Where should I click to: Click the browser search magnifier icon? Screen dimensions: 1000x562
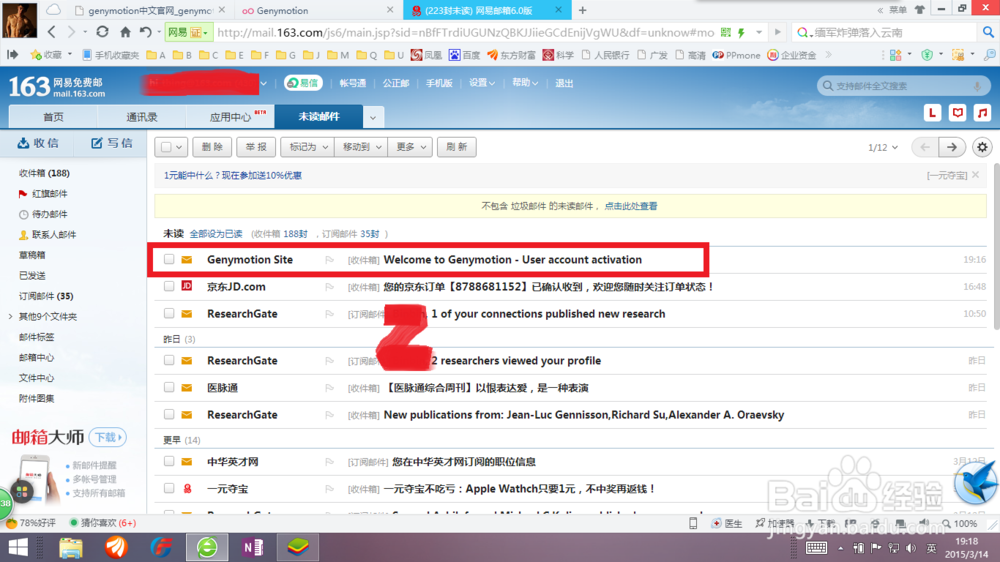(x=988, y=32)
